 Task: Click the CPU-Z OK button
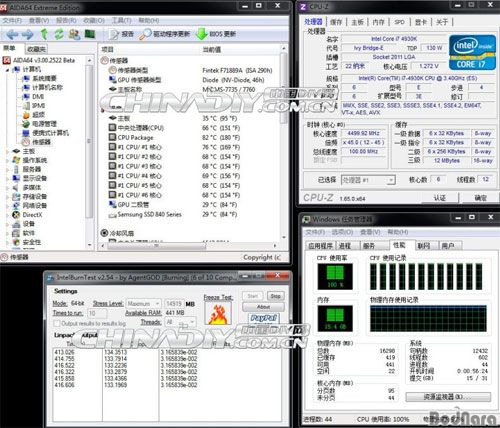point(480,198)
